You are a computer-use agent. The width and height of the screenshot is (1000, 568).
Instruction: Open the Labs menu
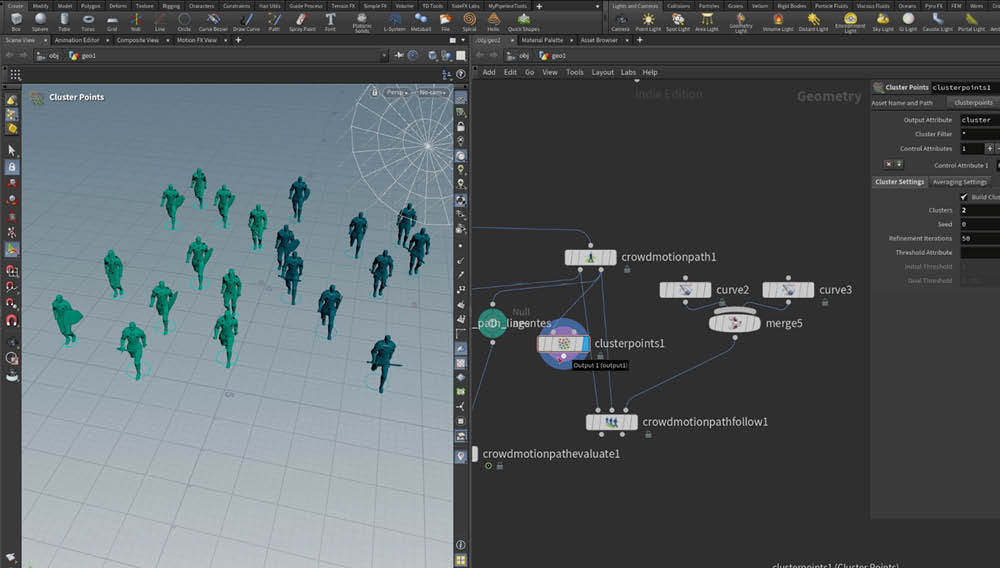click(628, 72)
